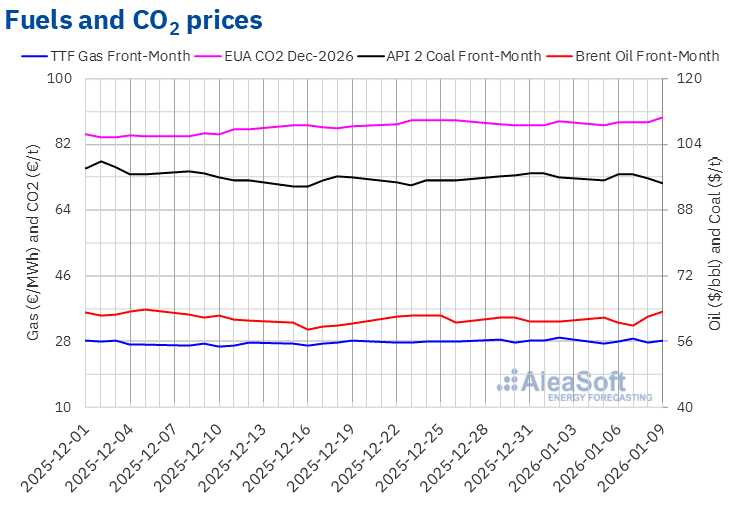Click the 72 tick label on right axis

[689, 276]
